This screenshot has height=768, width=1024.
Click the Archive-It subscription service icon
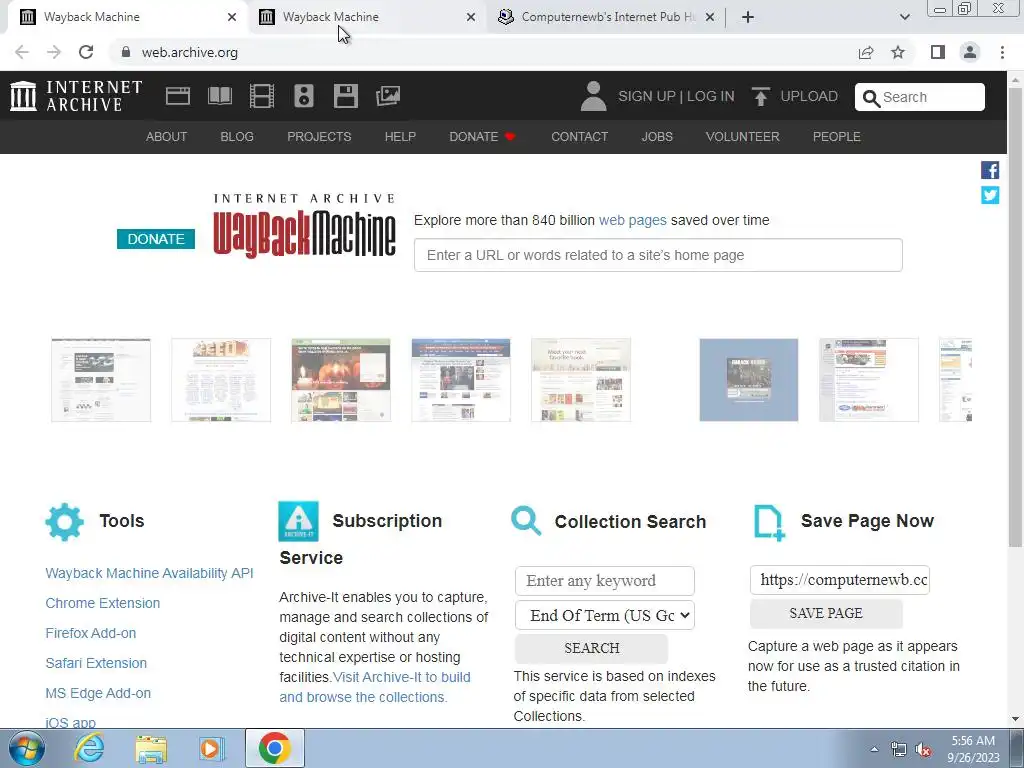(298, 521)
